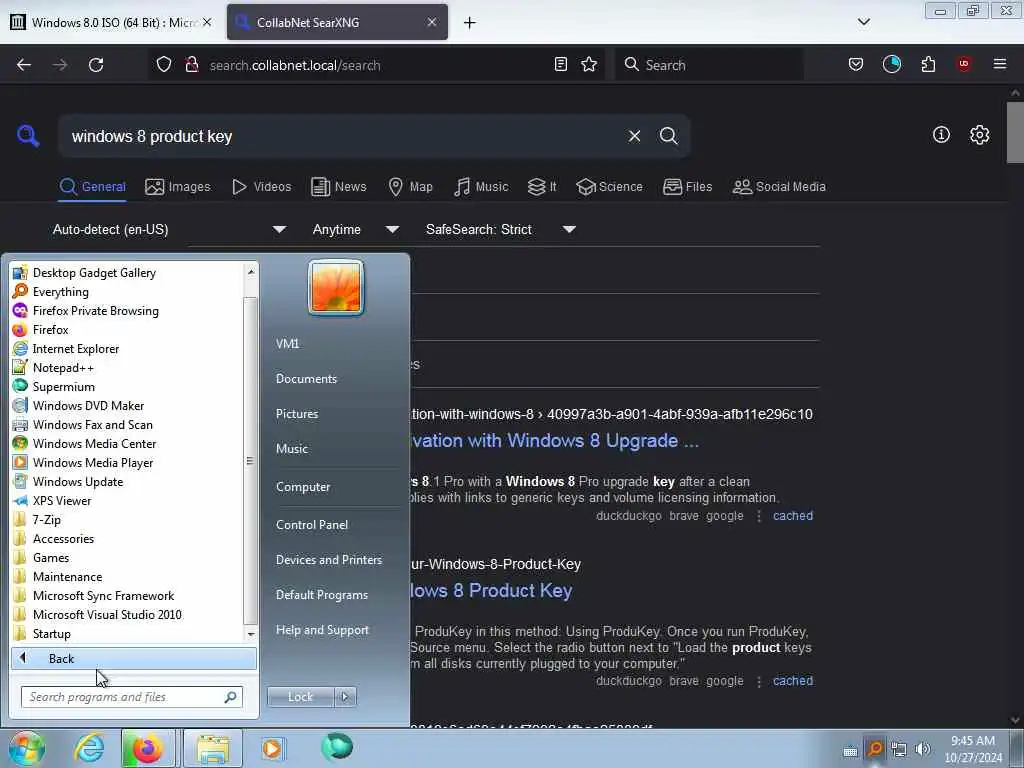
Task: Close the Windows 8.0 ISO tab
Action: click(x=207, y=22)
